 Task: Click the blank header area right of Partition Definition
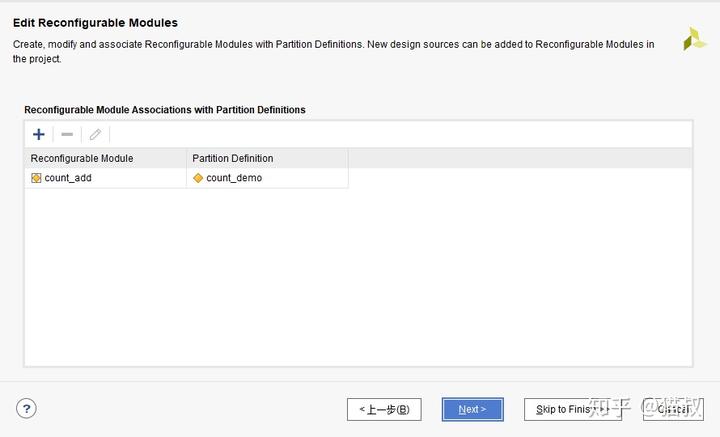point(519,158)
